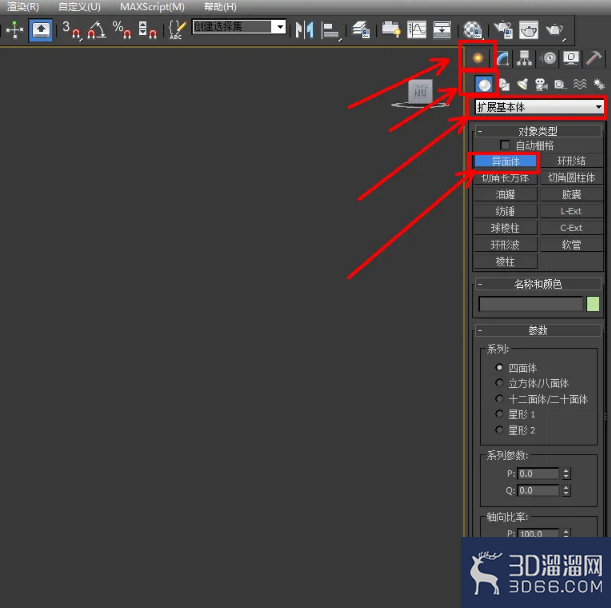Select the 立方体/八面体 radio option
The image size is (611, 608).
[x=499, y=383]
